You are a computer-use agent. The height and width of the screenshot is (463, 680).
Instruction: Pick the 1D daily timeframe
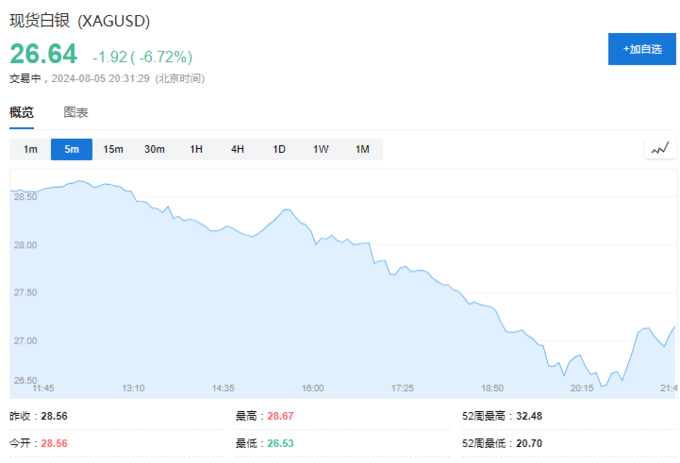point(279,149)
